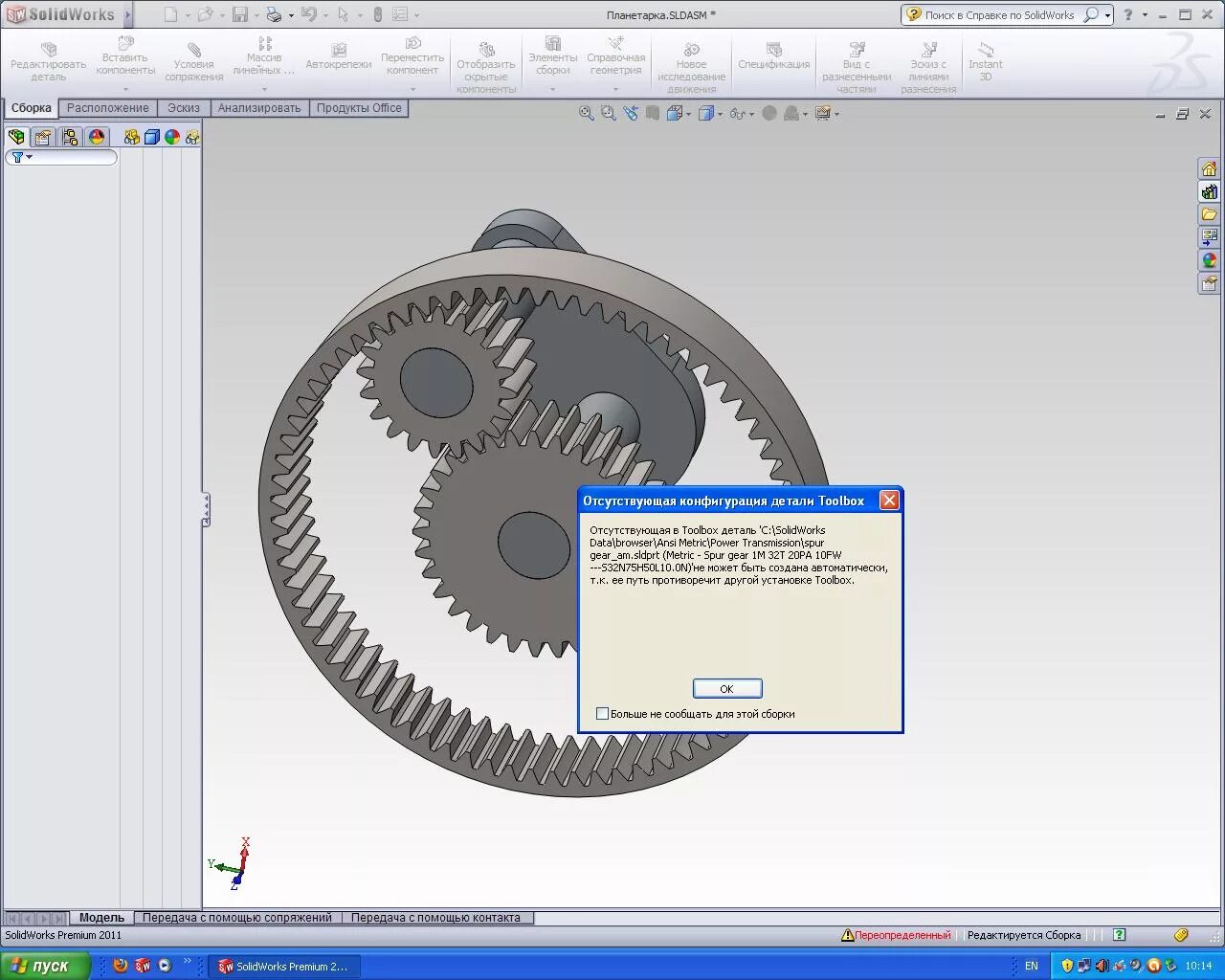Close the Toolbox missing configuration dialog

pos(889,500)
